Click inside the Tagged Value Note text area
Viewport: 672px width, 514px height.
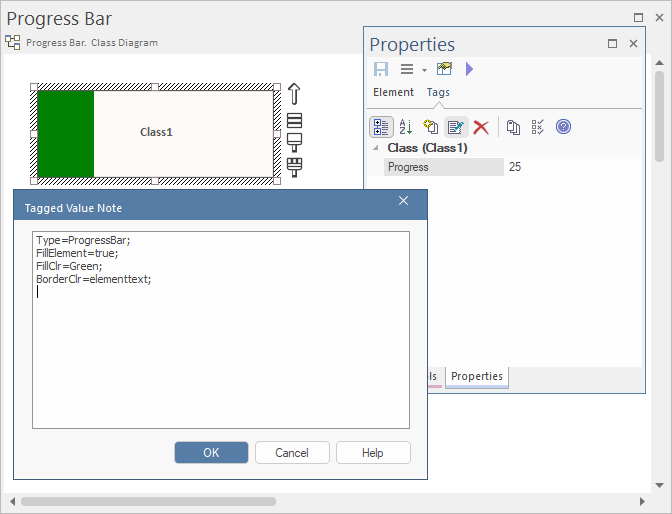220,350
